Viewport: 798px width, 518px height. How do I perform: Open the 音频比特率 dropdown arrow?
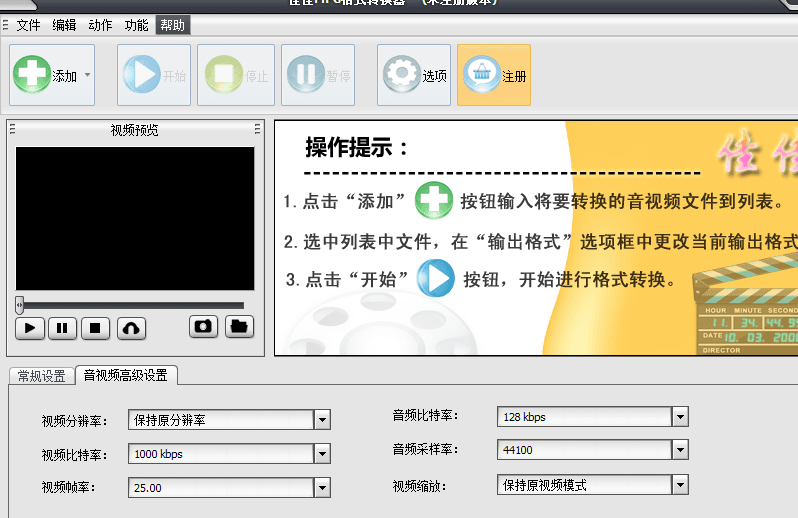[680, 417]
